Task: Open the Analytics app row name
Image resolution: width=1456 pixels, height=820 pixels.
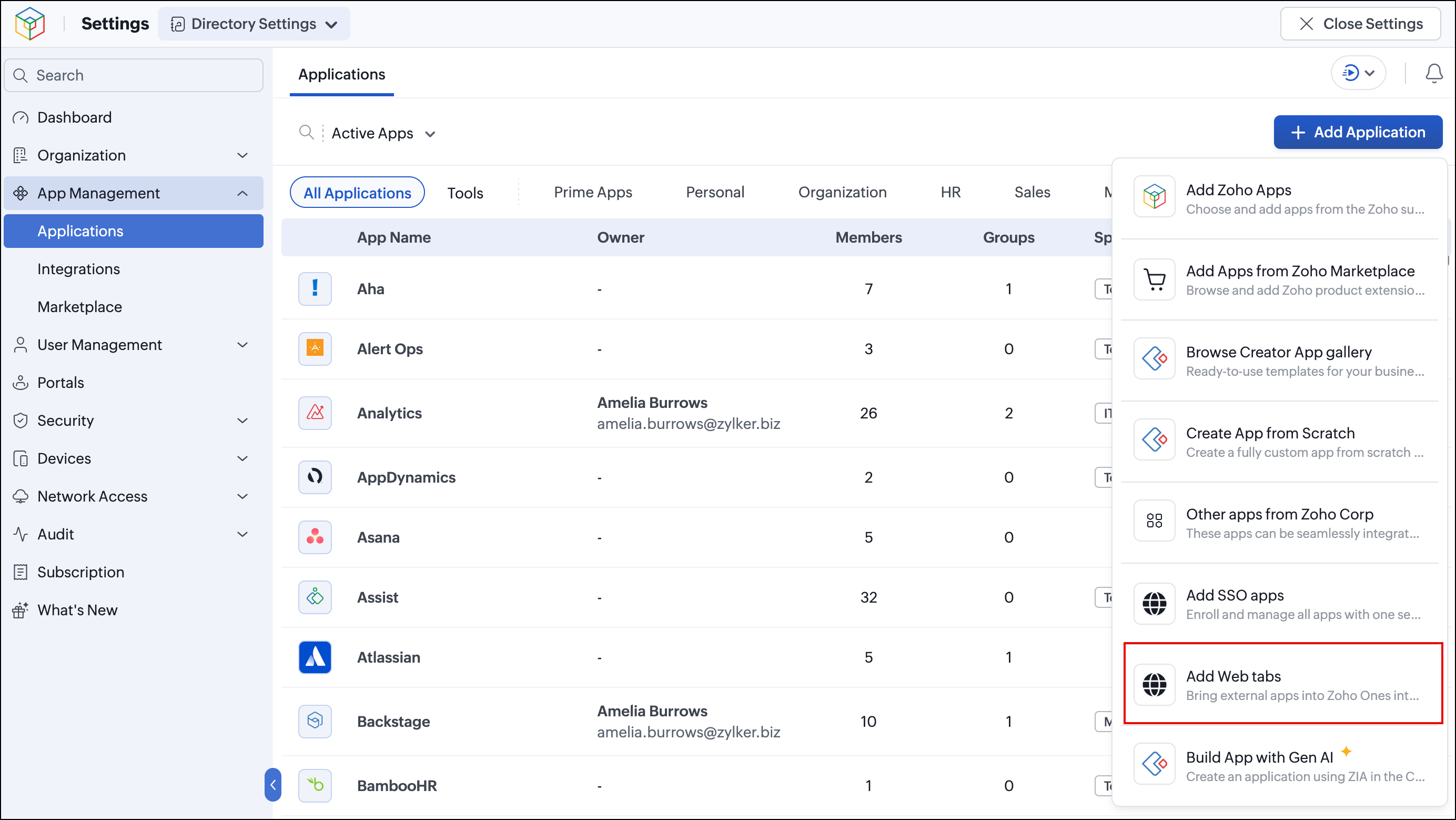Action: pyautogui.click(x=389, y=413)
